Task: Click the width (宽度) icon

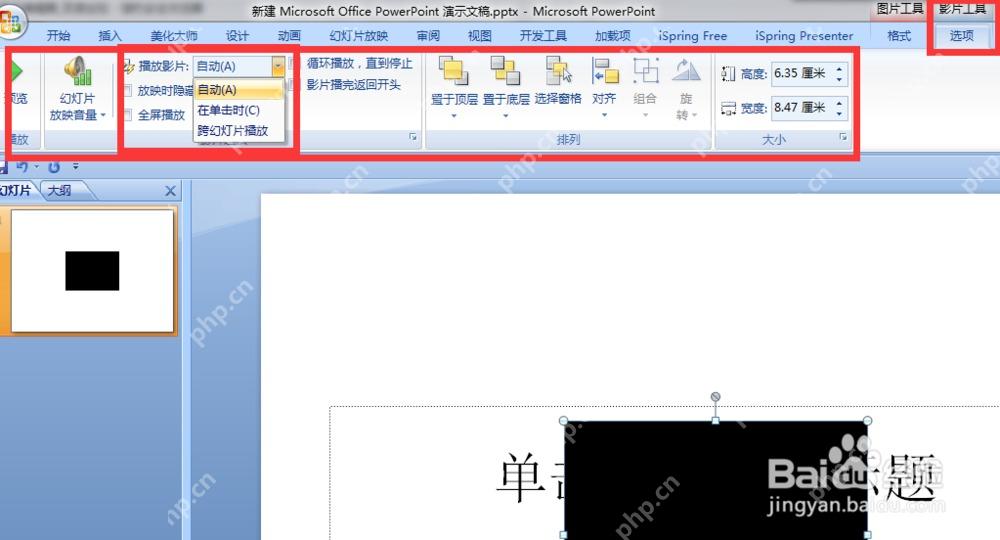Action: coord(728,108)
